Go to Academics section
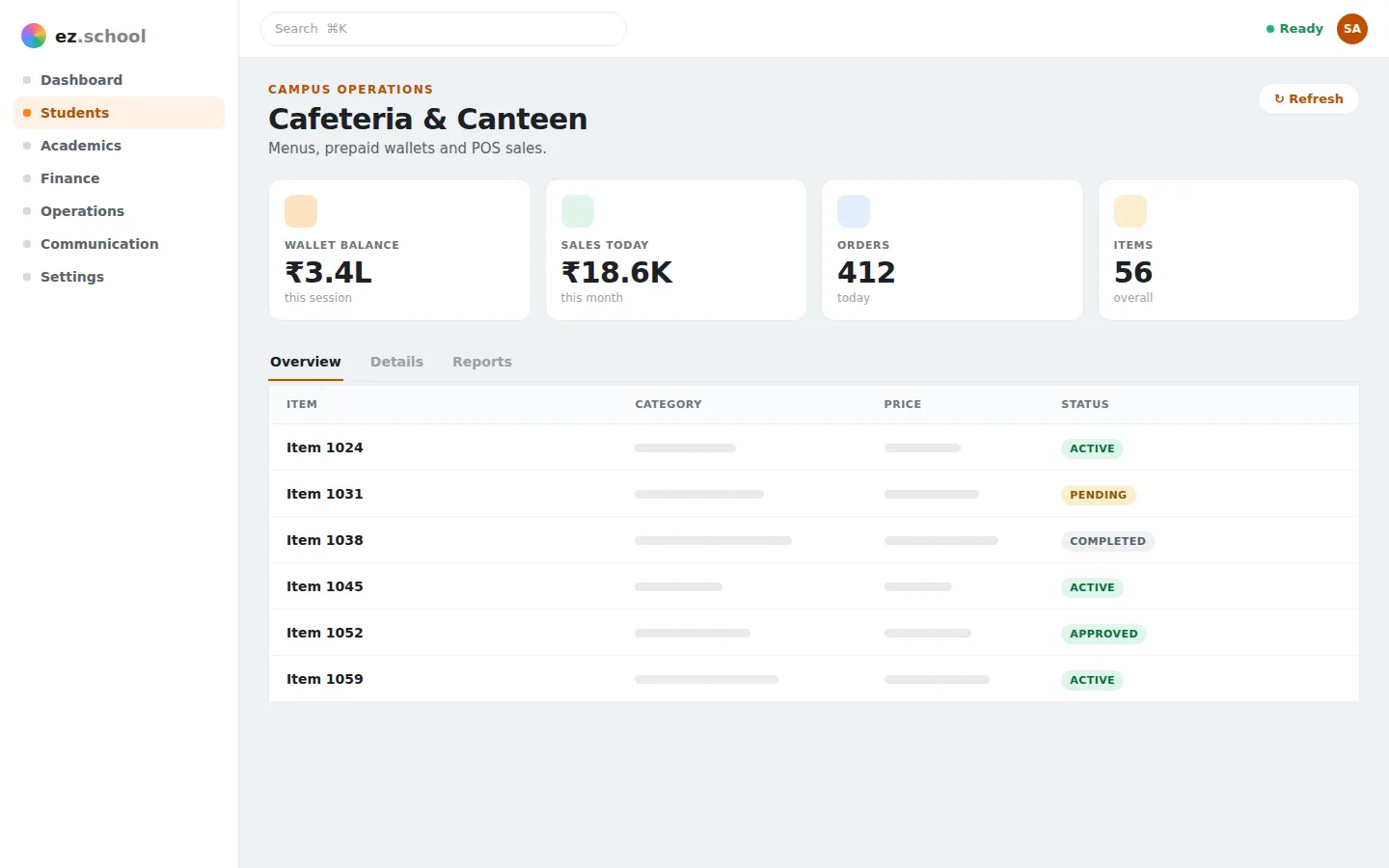 [120, 146]
